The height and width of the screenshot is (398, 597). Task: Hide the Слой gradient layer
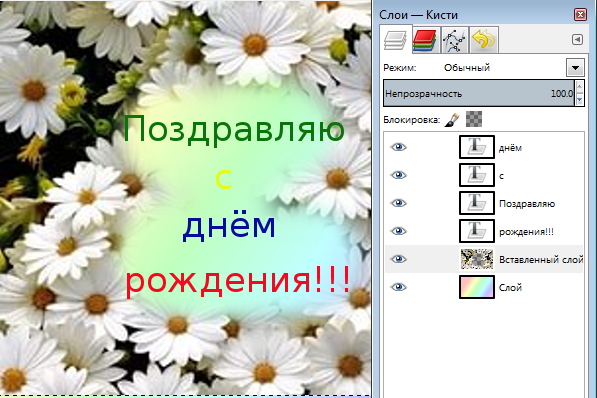[x=399, y=287]
